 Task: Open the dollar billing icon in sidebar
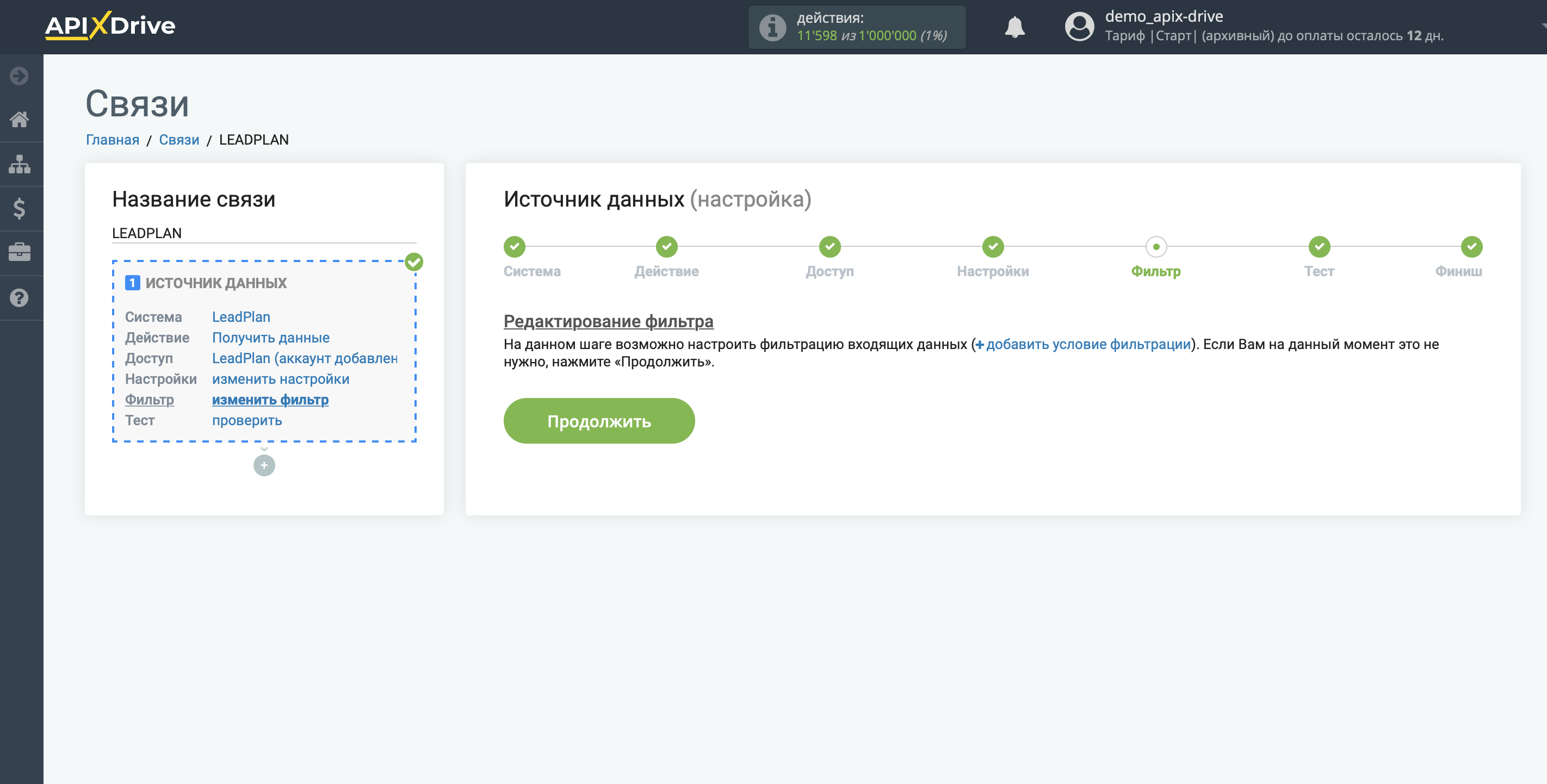[x=19, y=208]
